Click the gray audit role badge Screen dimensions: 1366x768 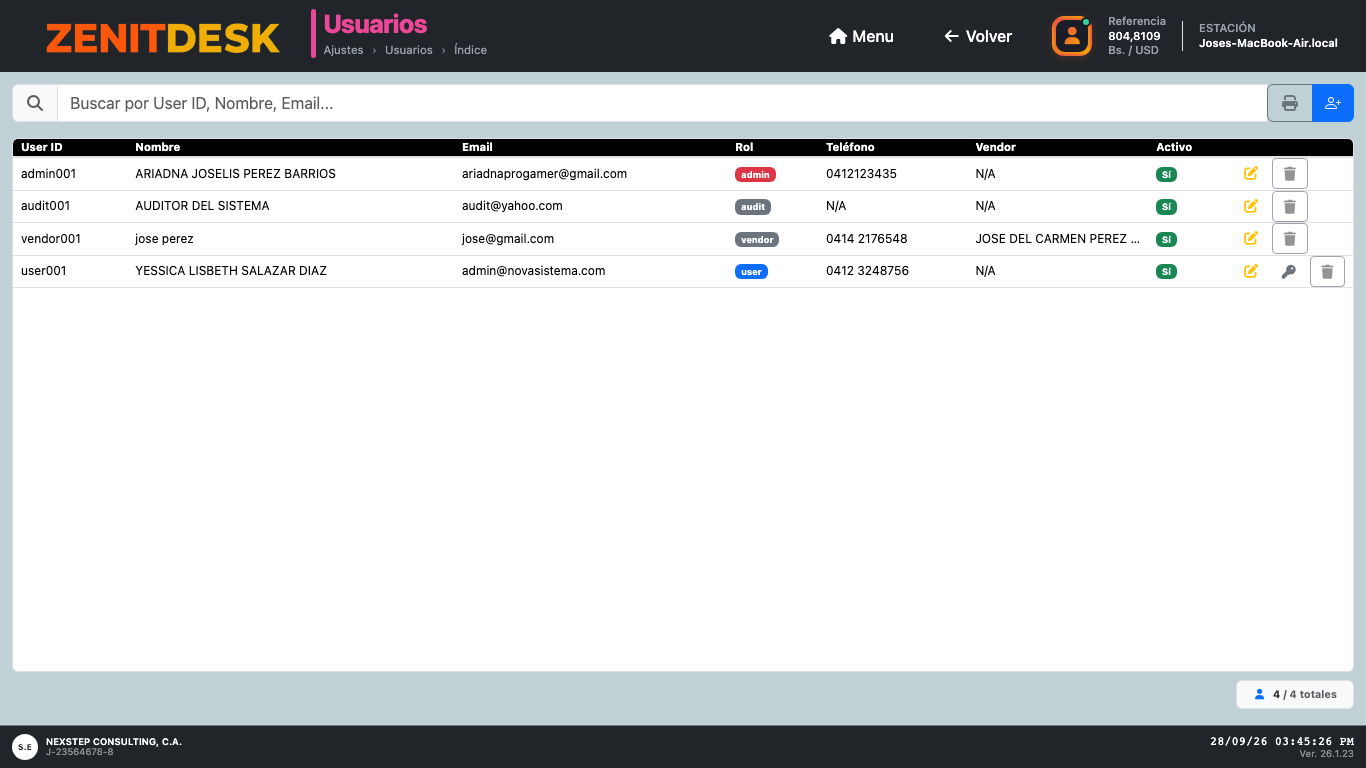753,207
